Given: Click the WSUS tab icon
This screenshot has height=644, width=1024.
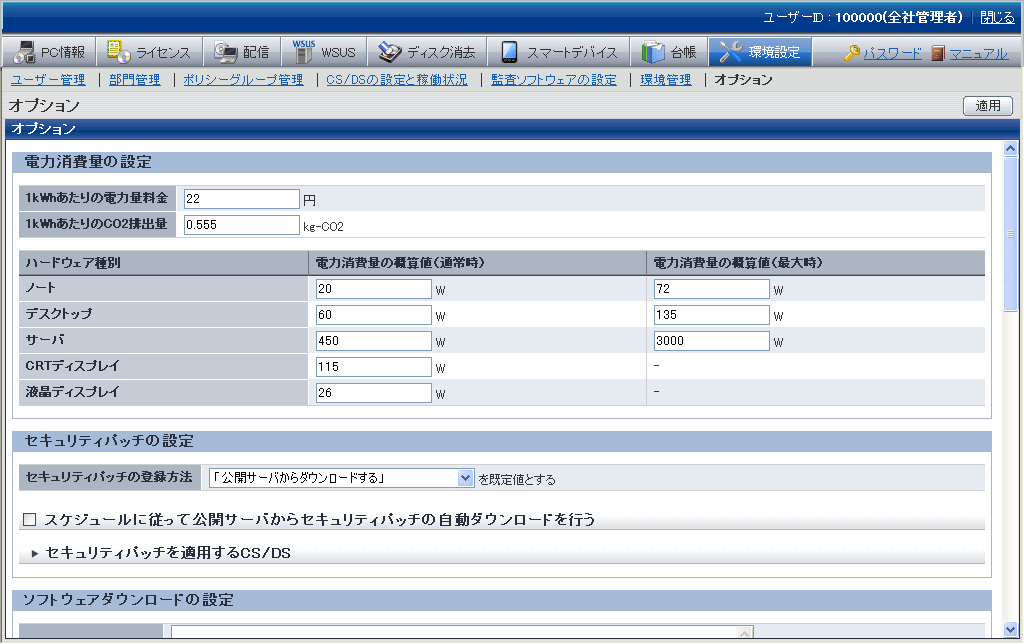Looking at the screenshot, I should tap(304, 53).
